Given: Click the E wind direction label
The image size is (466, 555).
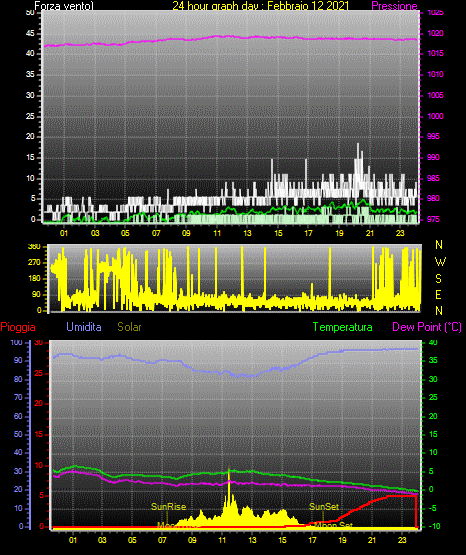Looking at the screenshot, I should coord(438,294).
